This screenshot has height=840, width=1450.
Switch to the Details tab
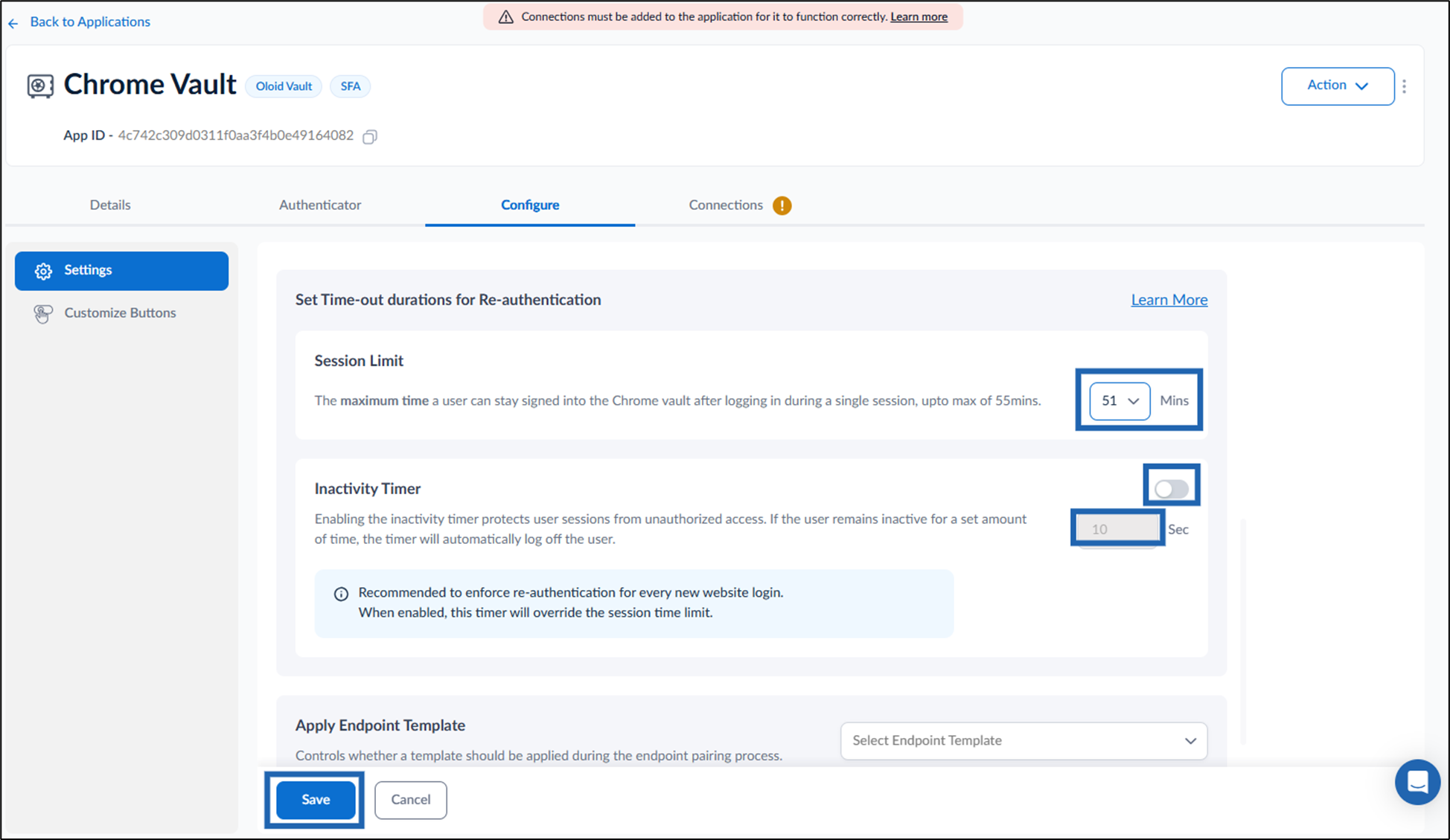pos(110,205)
